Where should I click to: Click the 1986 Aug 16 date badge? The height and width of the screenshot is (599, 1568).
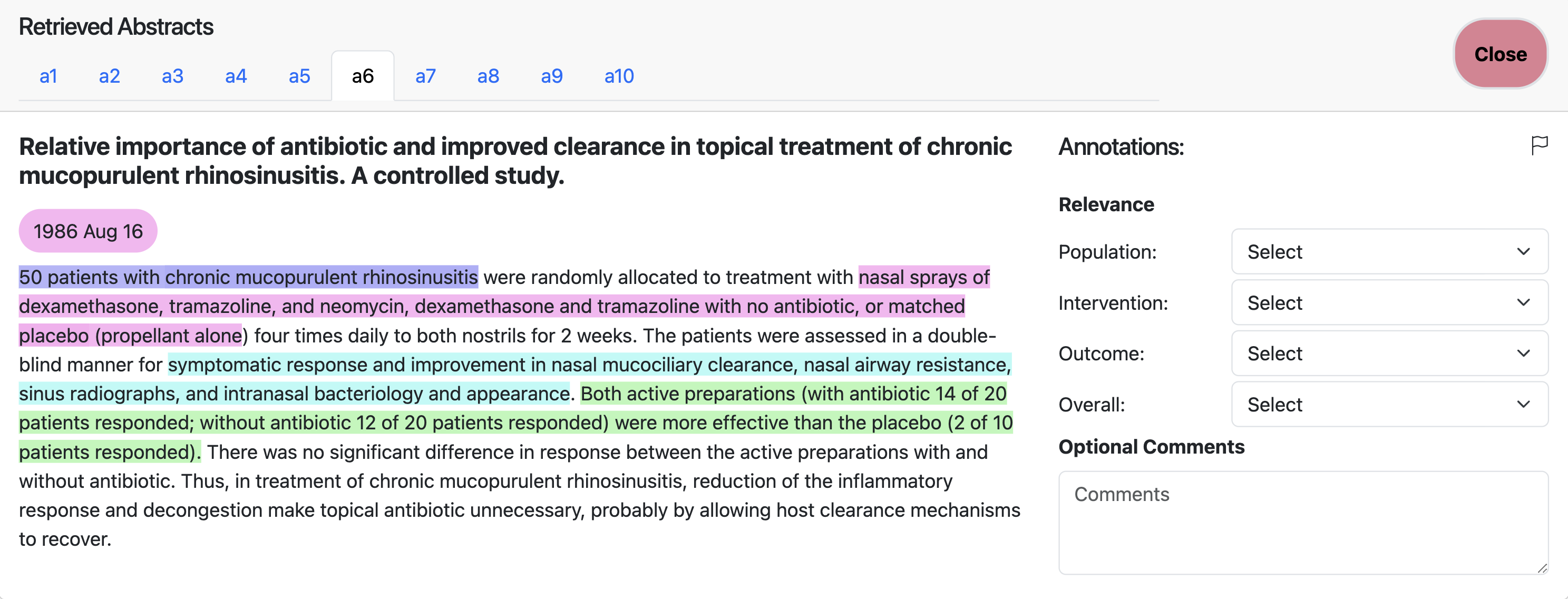88,231
